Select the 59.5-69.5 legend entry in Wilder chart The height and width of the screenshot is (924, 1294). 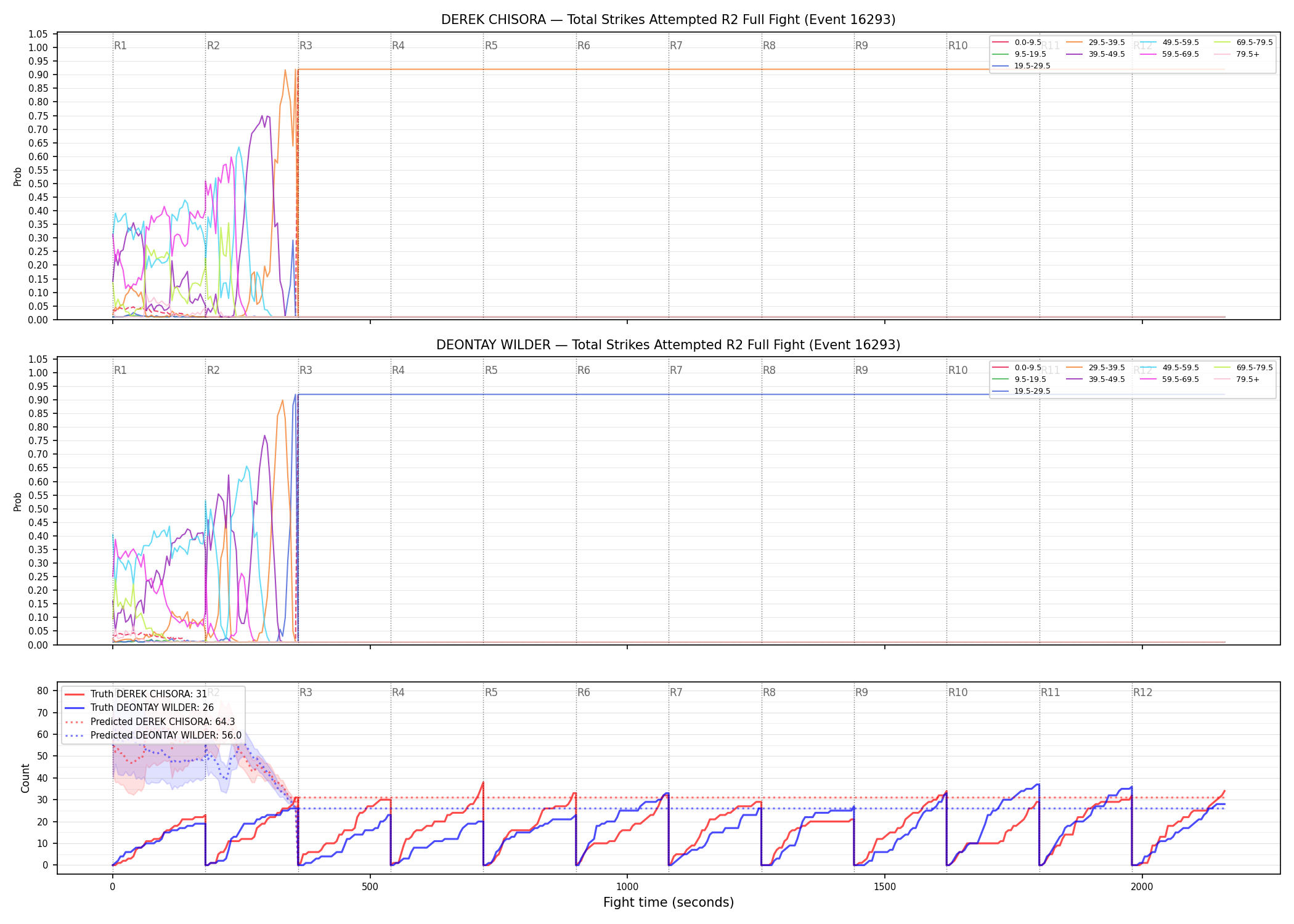pyautogui.click(x=1170, y=379)
